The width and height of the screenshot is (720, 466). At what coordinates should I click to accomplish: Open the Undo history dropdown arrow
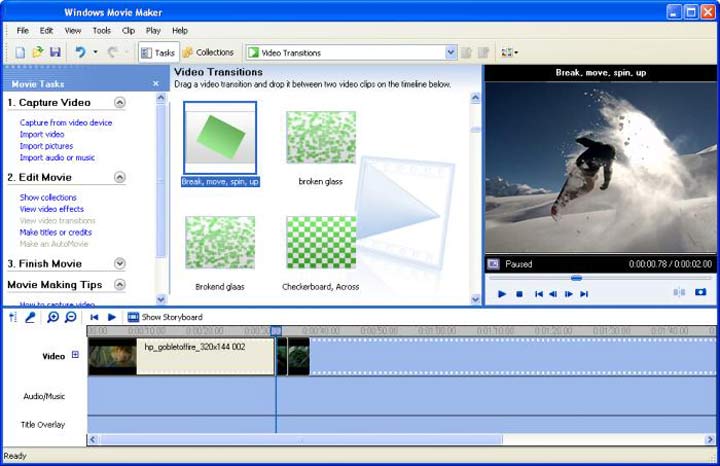96,52
